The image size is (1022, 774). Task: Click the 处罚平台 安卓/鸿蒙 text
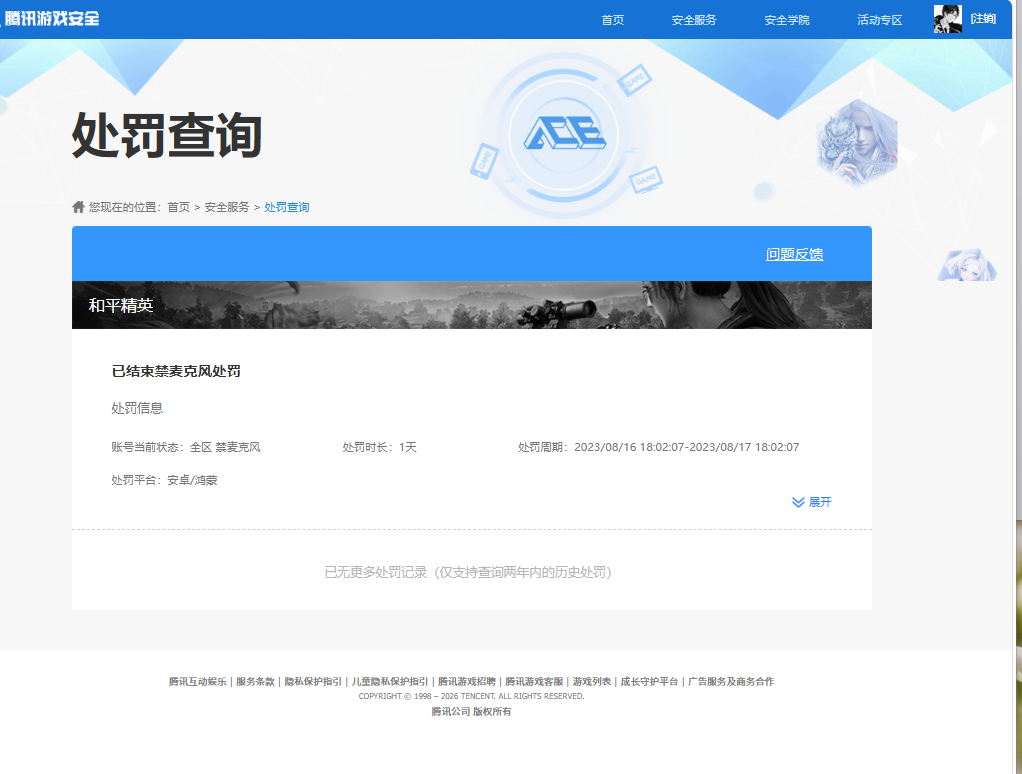tap(164, 480)
